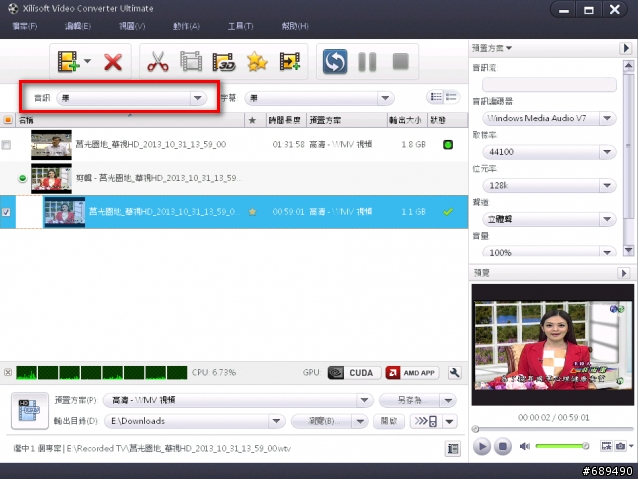This screenshot has width=638, height=479.
Task: Expand the 44100 sample rate dropdown
Action: click(x=606, y=152)
